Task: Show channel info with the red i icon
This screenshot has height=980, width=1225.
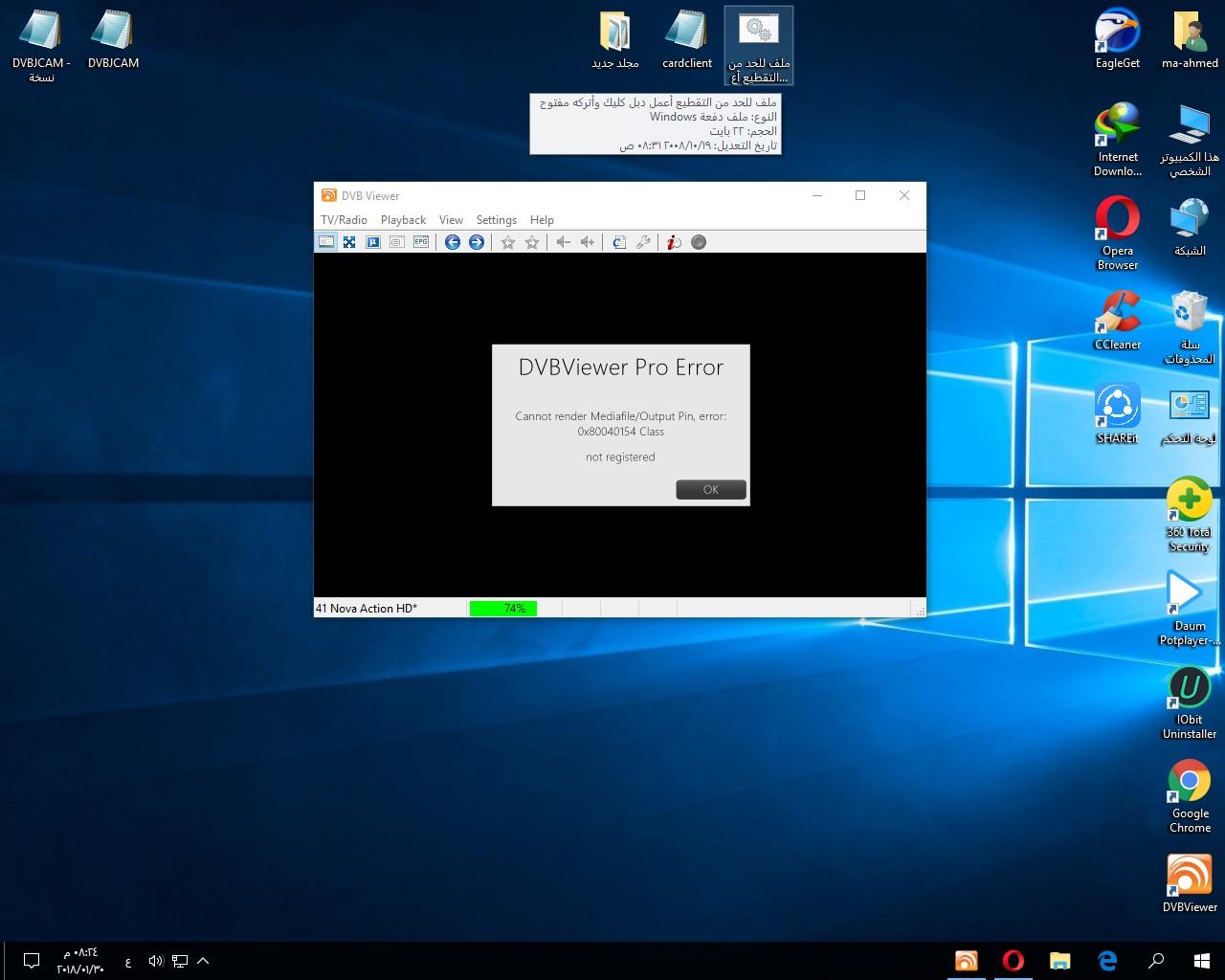Action: tap(674, 242)
